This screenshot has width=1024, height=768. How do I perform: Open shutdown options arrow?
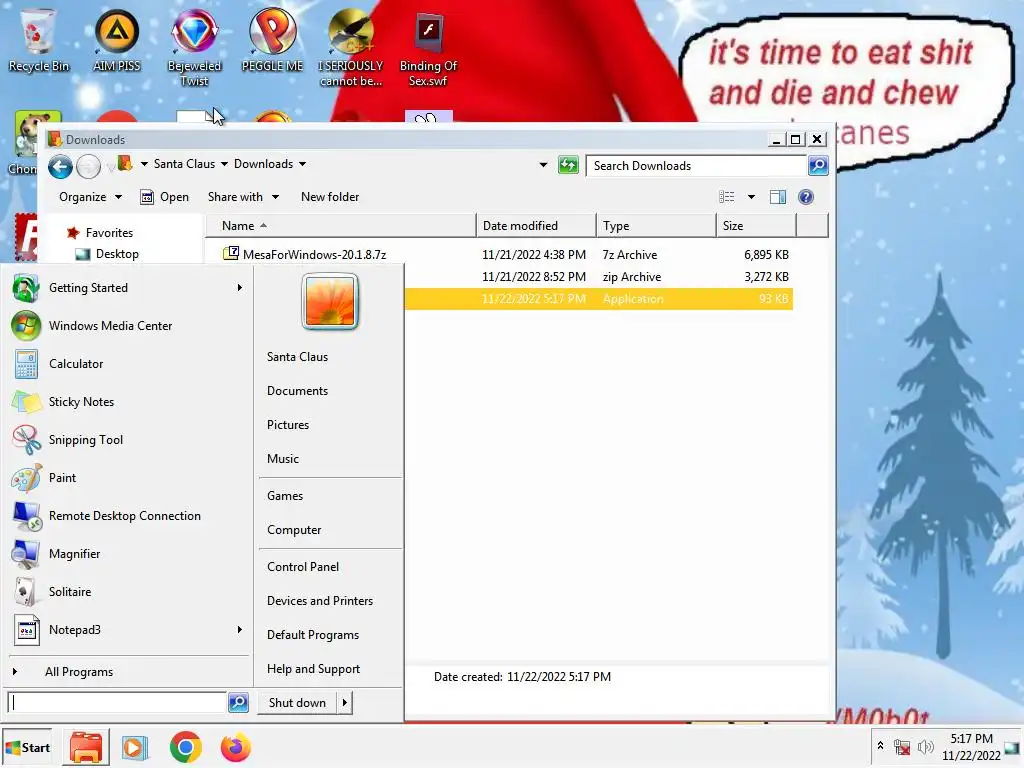[345, 703]
